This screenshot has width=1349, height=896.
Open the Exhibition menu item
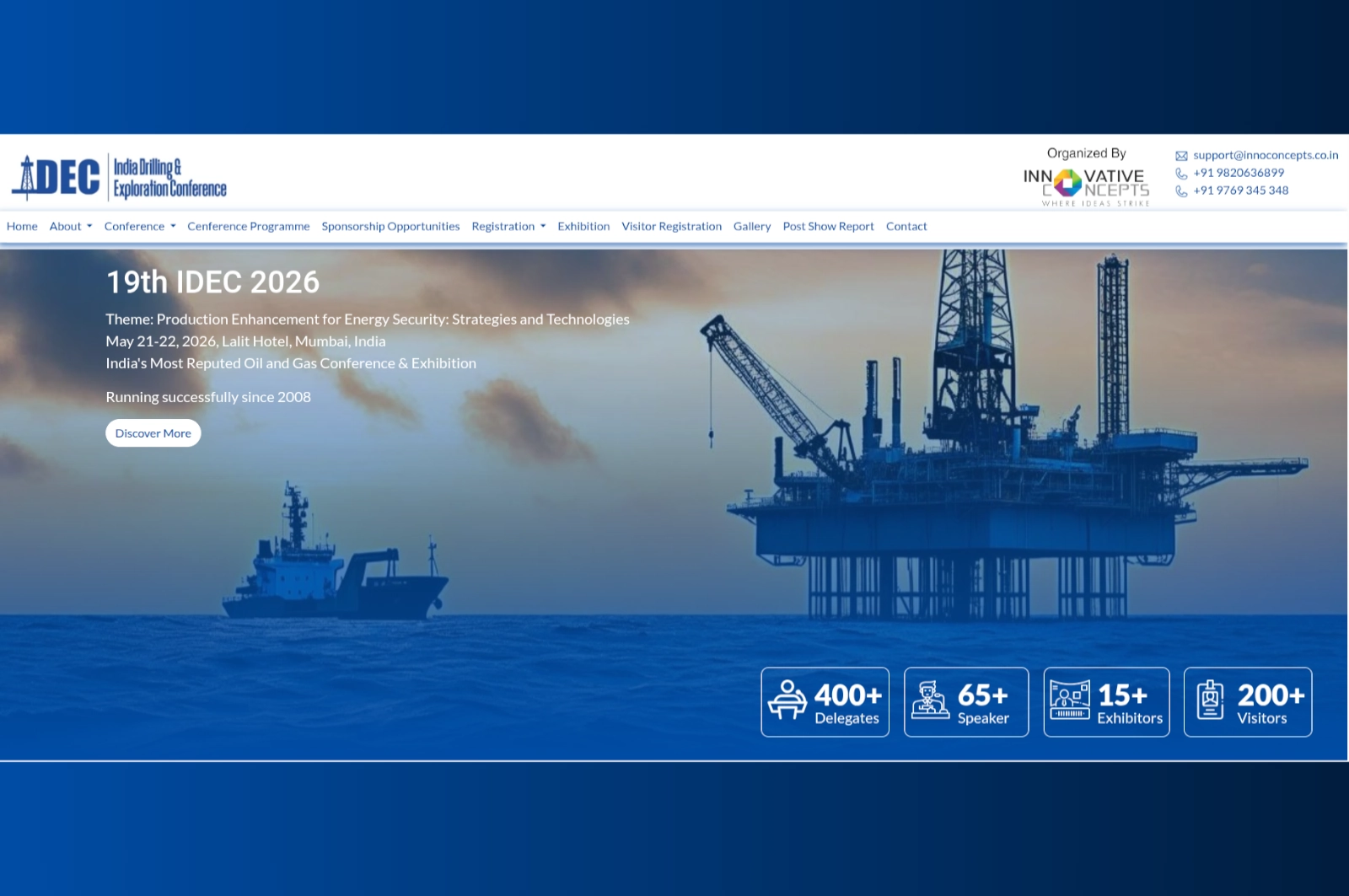(x=583, y=227)
